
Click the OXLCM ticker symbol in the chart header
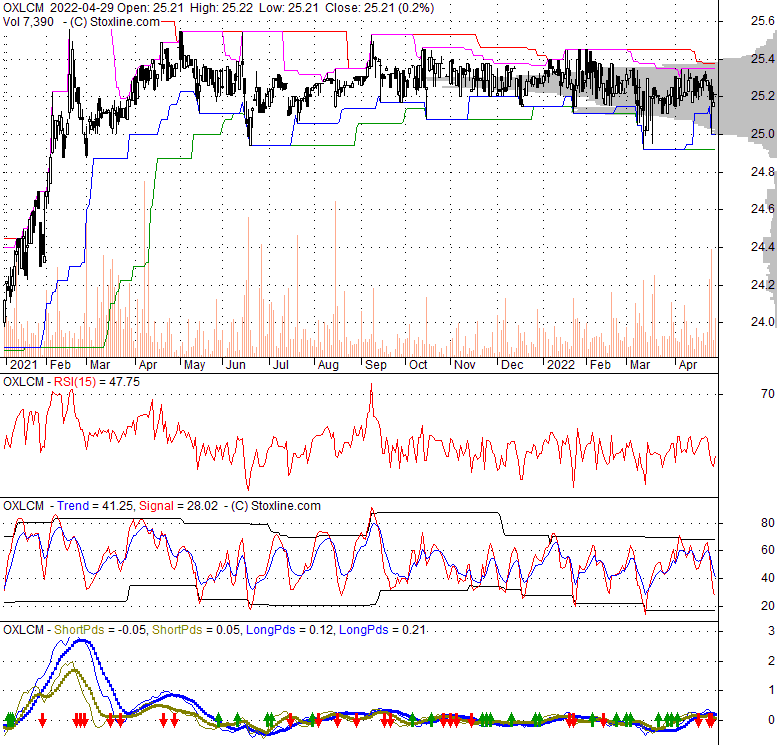coord(23,8)
